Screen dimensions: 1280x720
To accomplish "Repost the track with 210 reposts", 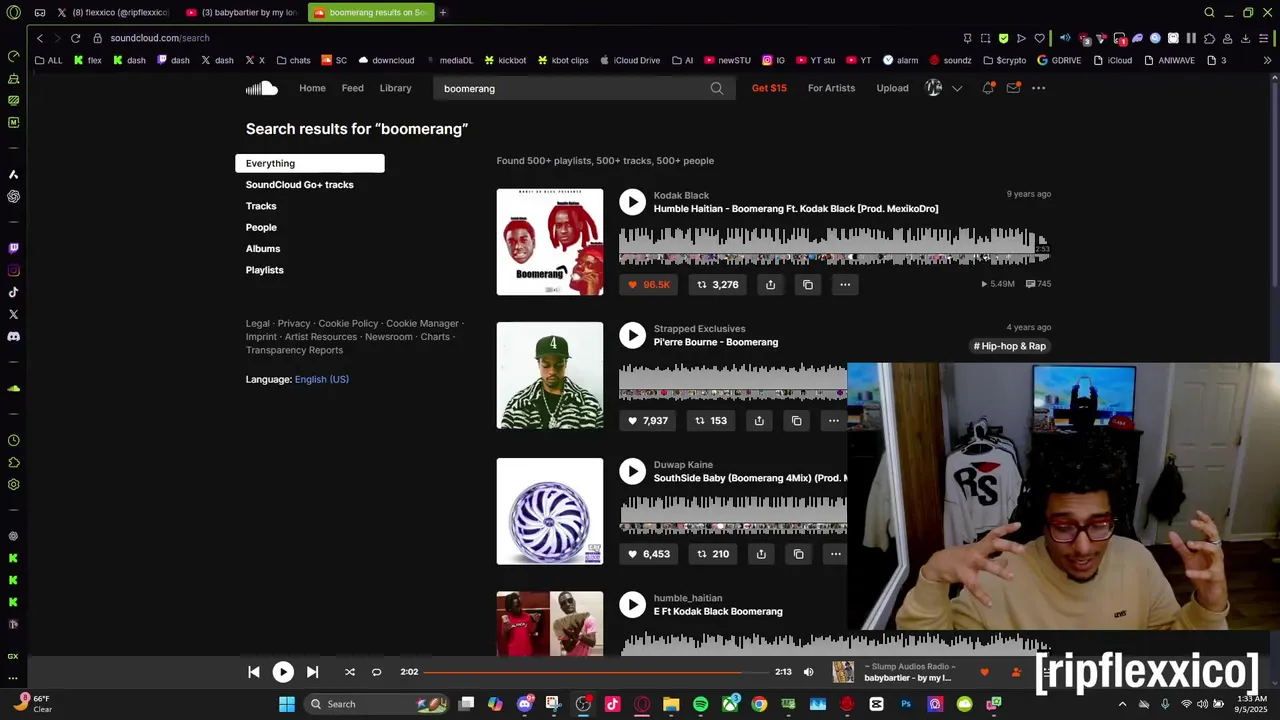I will [x=713, y=554].
